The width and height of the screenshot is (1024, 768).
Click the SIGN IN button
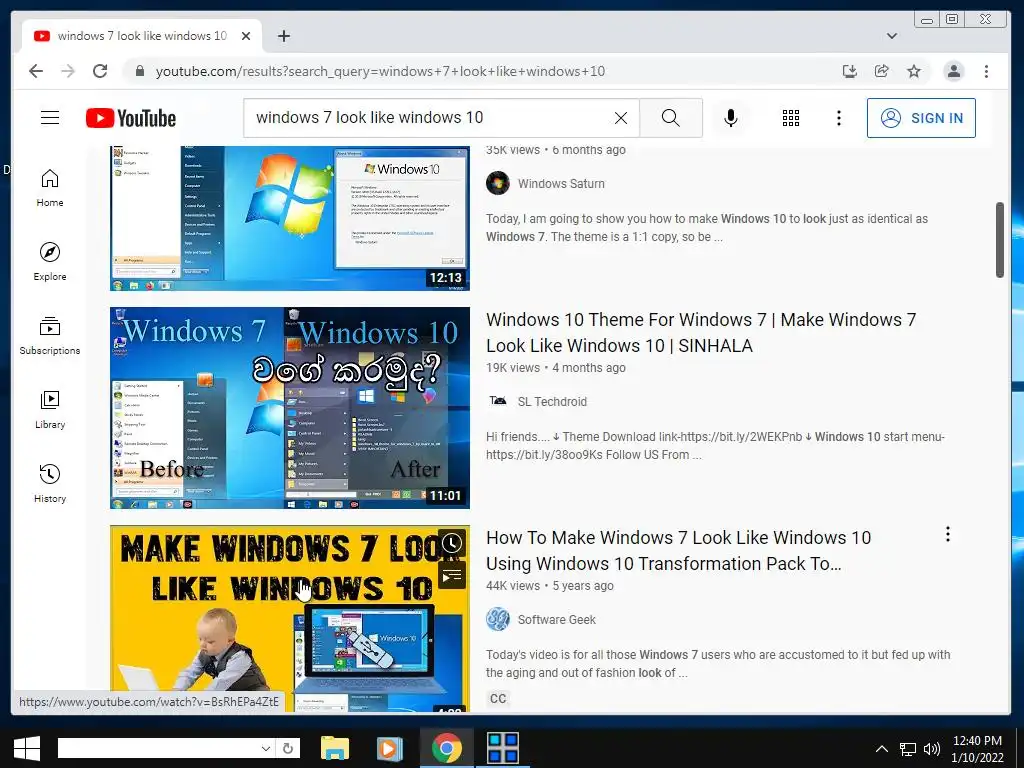click(x=921, y=118)
